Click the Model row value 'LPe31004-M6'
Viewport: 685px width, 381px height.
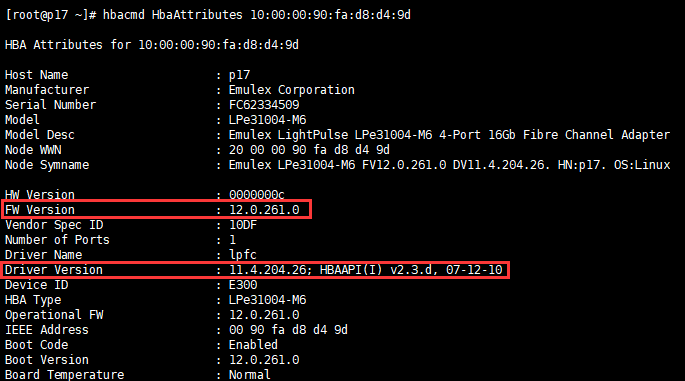[267, 120]
